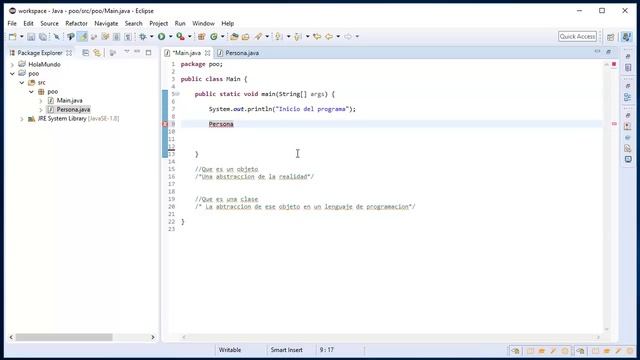Close the Main.java editor tab

(207, 53)
